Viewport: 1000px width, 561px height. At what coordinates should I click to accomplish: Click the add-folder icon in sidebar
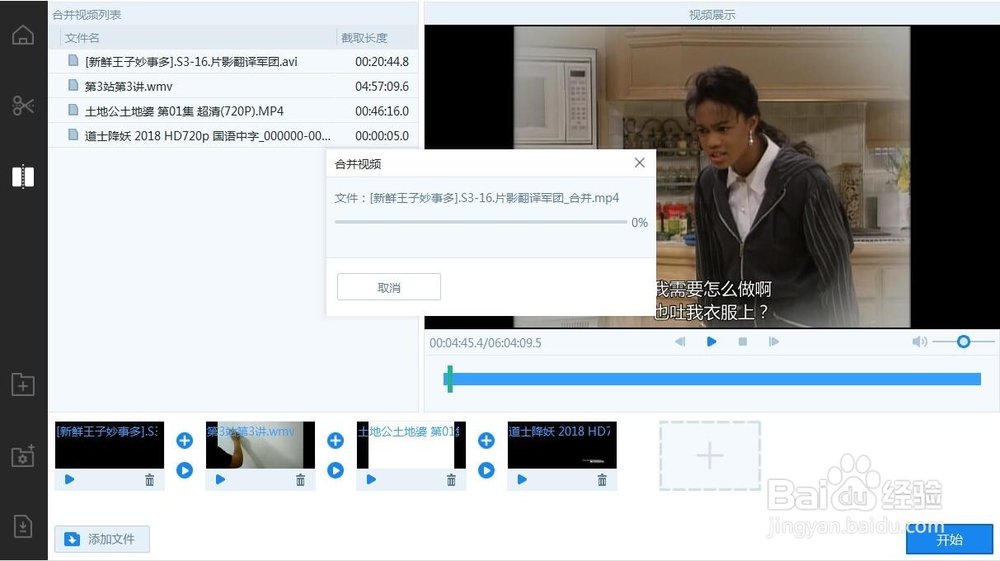23,384
